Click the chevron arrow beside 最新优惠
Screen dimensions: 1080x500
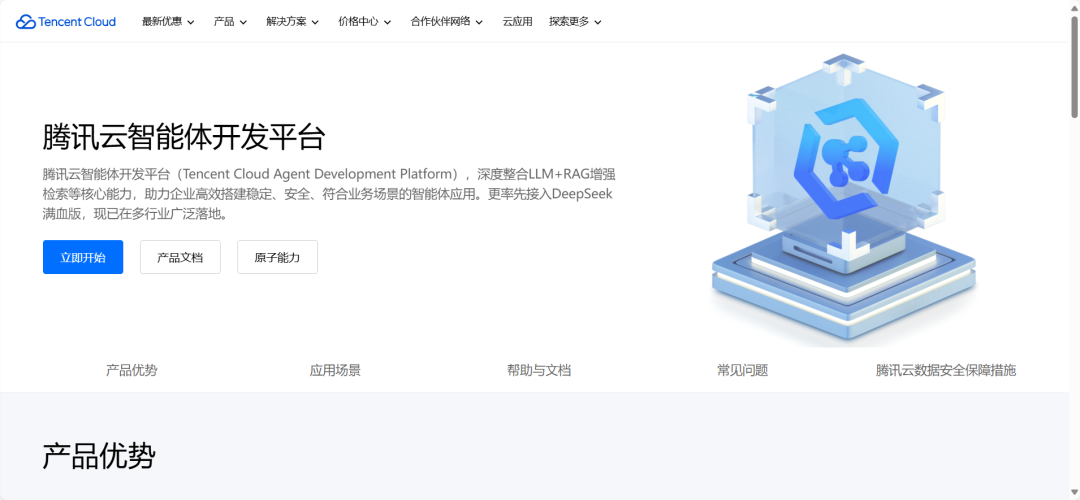[x=191, y=22]
